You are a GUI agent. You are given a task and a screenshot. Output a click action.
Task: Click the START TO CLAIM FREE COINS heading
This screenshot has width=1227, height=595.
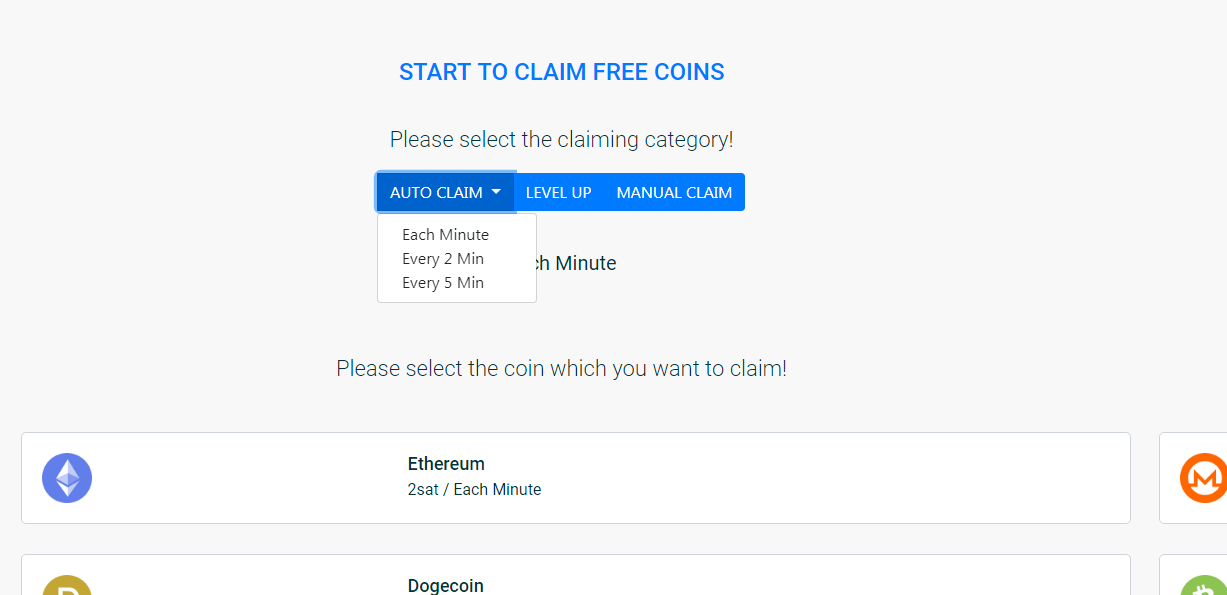562,72
